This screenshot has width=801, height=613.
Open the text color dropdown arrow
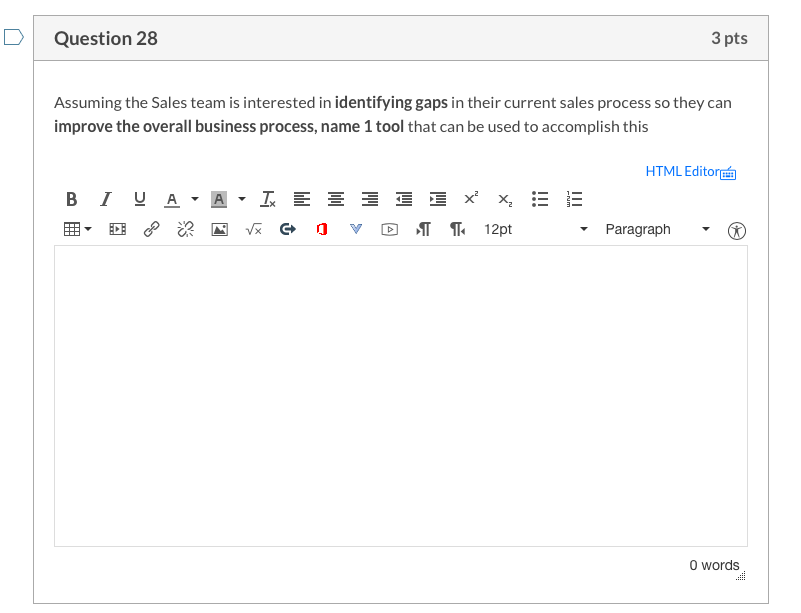tap(195, 199)
